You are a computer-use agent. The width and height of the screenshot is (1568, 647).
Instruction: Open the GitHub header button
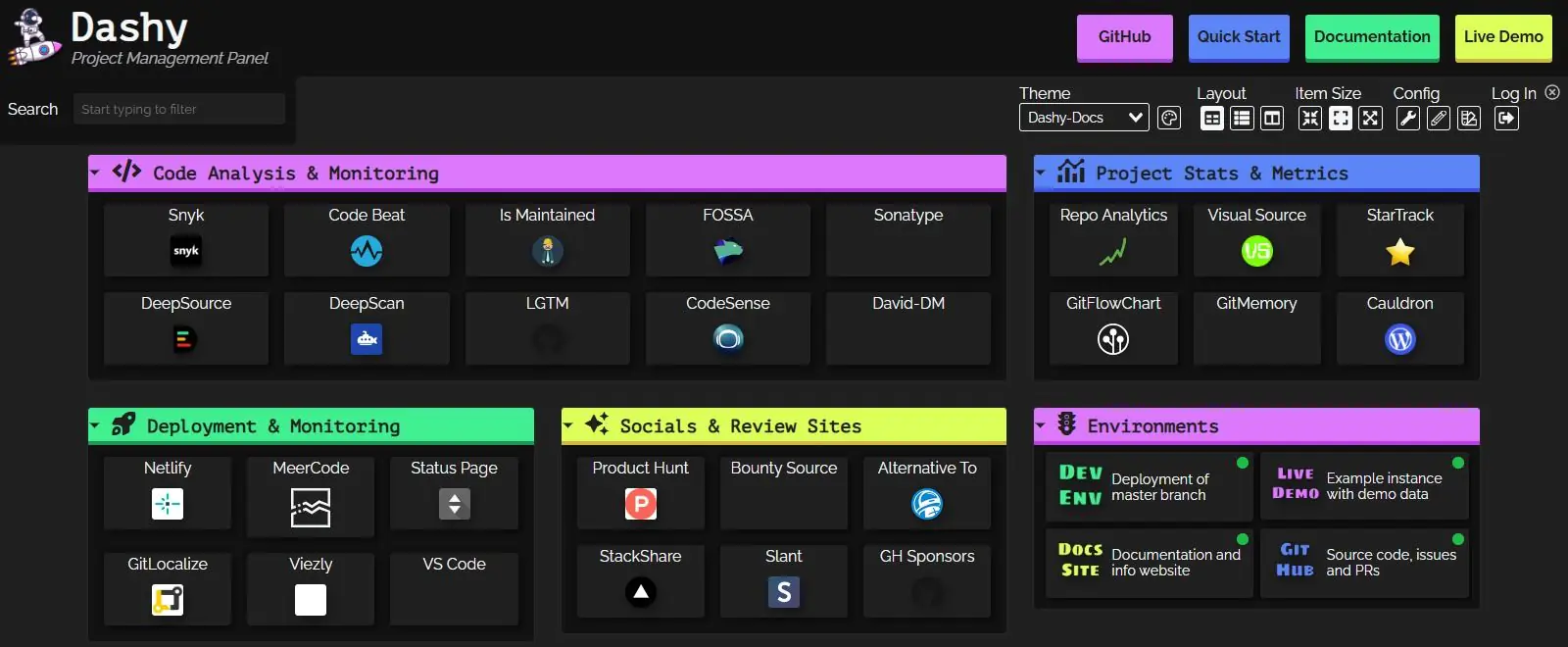pos(1125,37)
